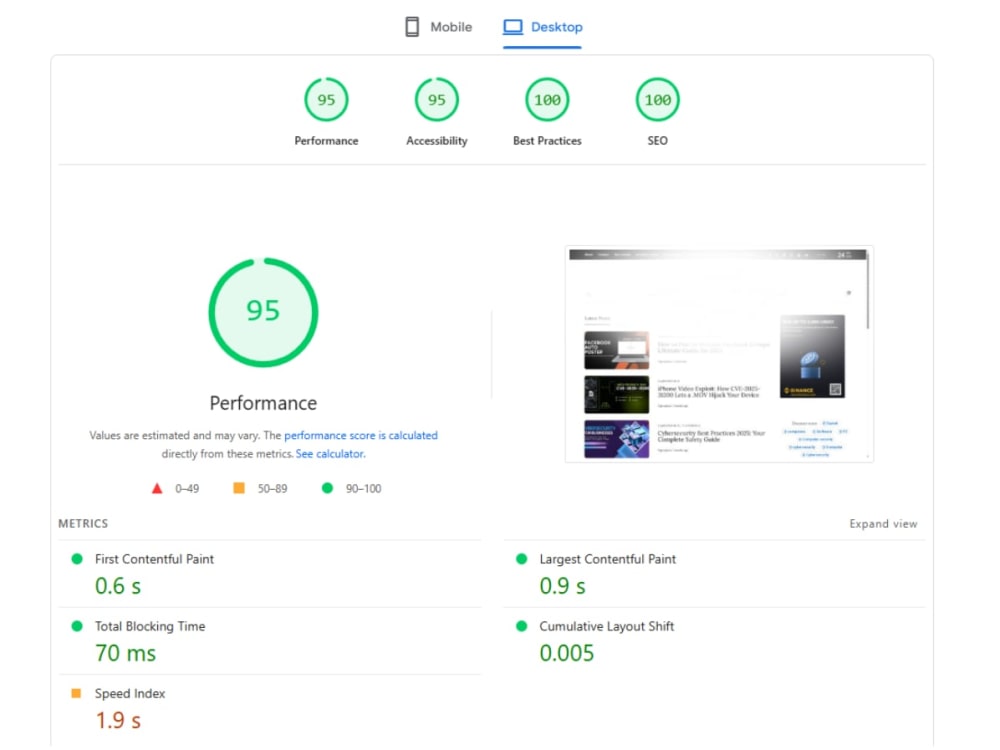The height and width of the screenshot is (750, 1000).
Task: Click the Largest Contentful Paint label
Action: (608, 559)
